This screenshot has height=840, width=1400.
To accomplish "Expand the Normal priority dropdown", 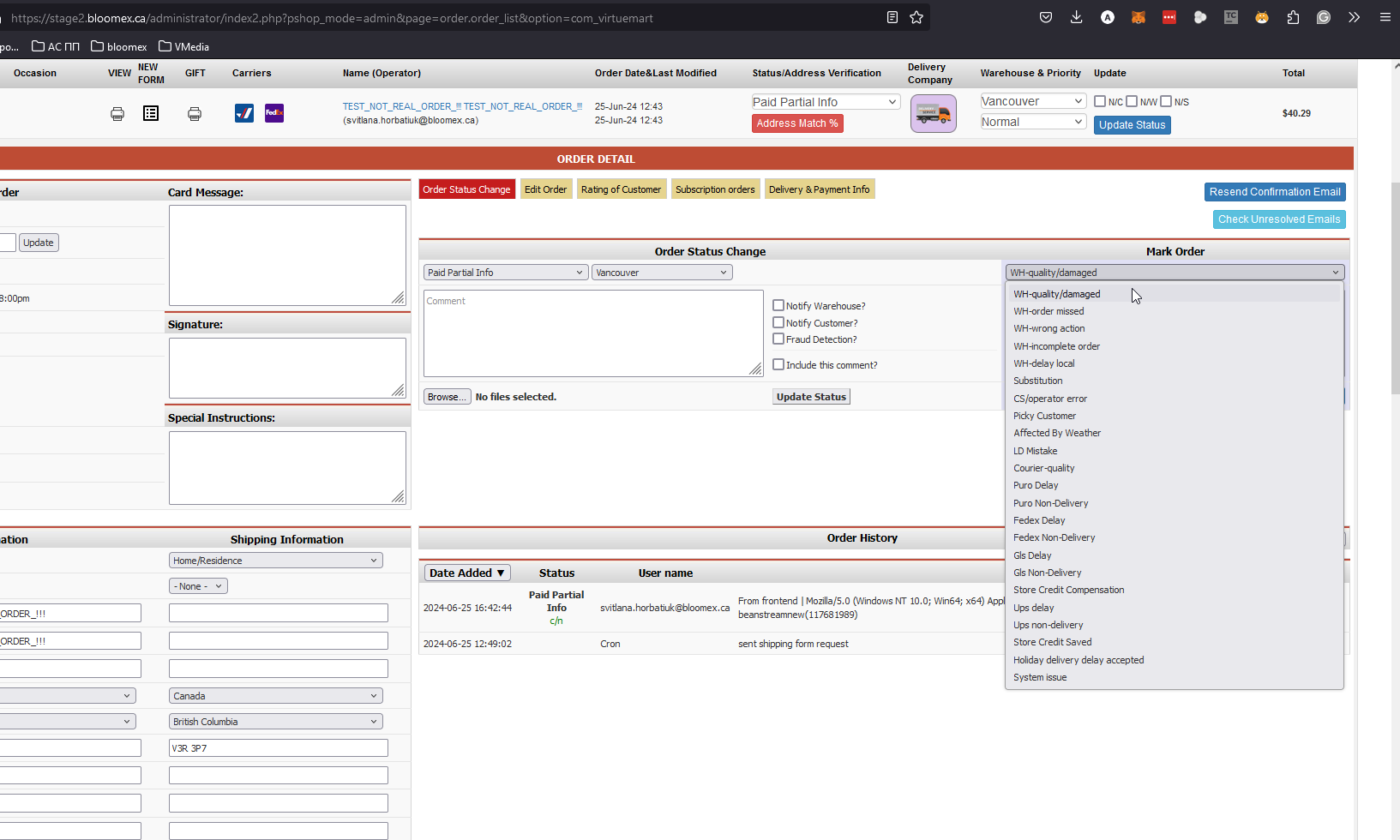I will tap(1033, 122).
